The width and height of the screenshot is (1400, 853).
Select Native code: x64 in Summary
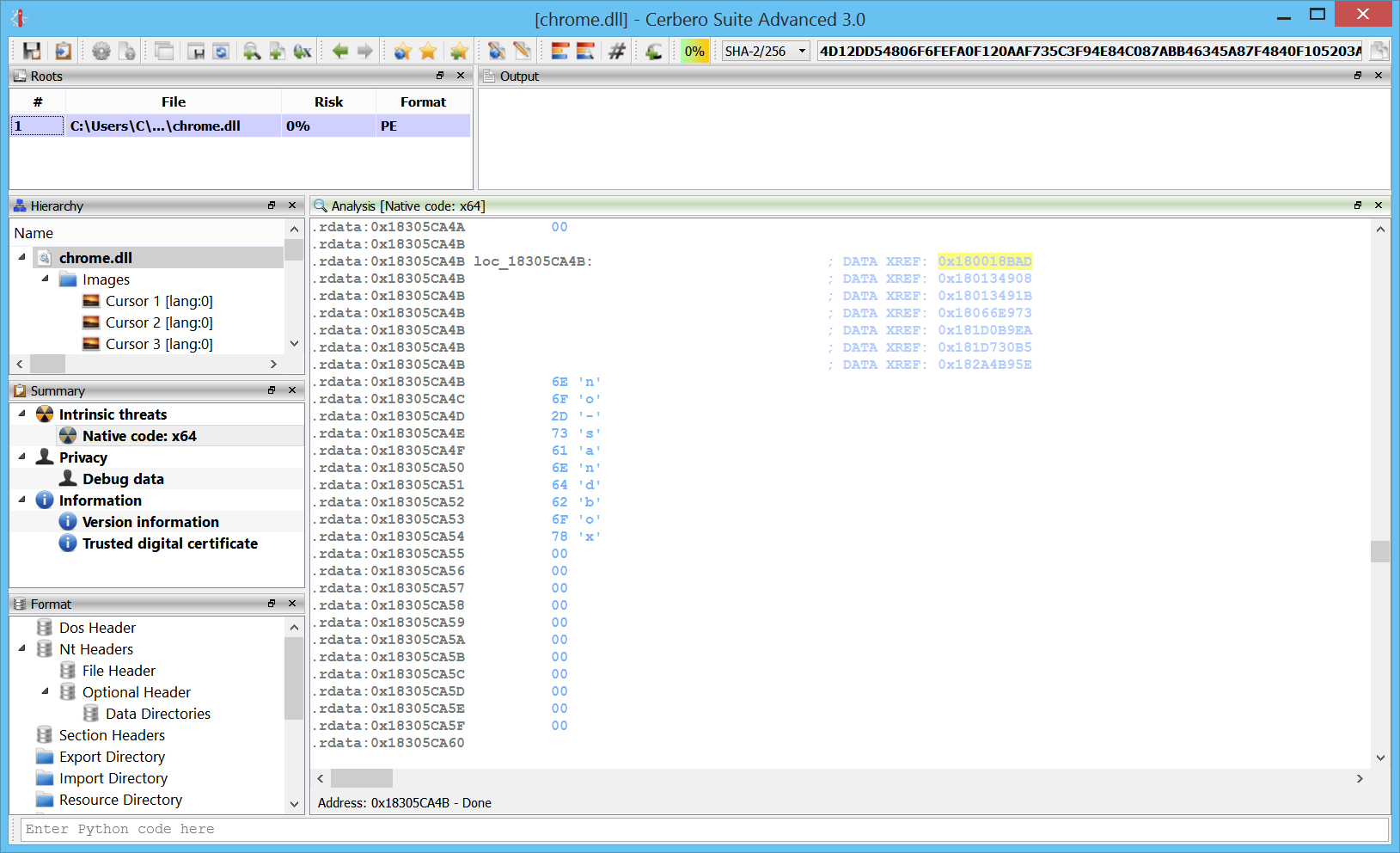point(139,436)
